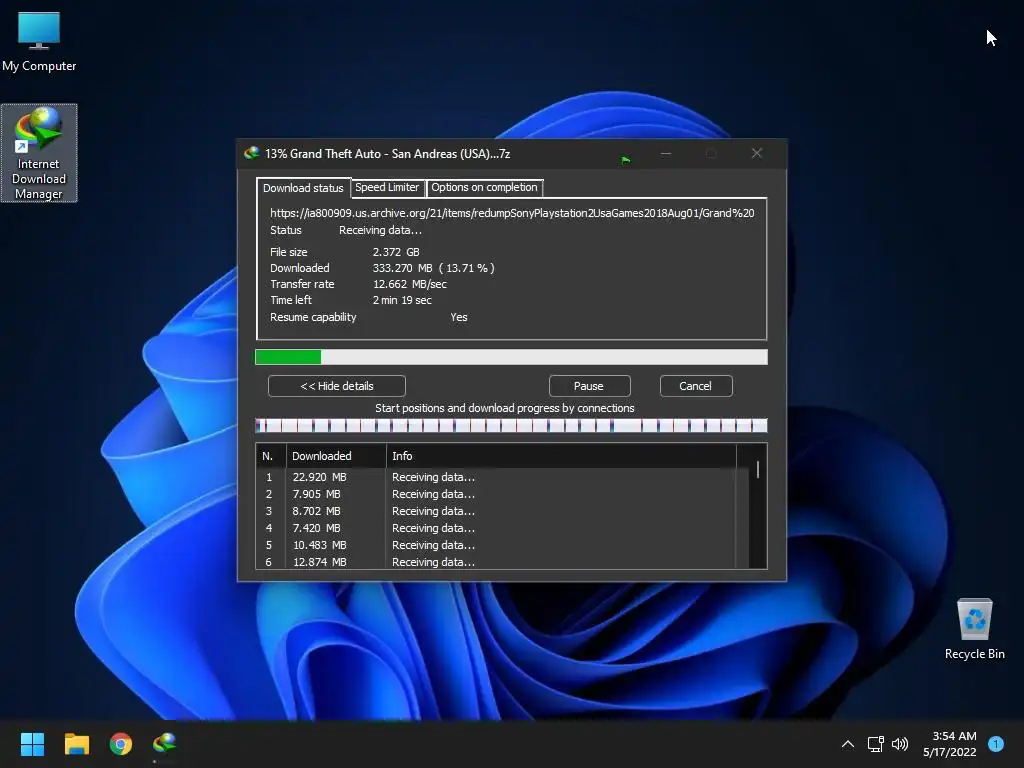This screenshot has height=768, width=1024.
Task: Click Status Receiving data... value
Action: click(x=380, y=231)
